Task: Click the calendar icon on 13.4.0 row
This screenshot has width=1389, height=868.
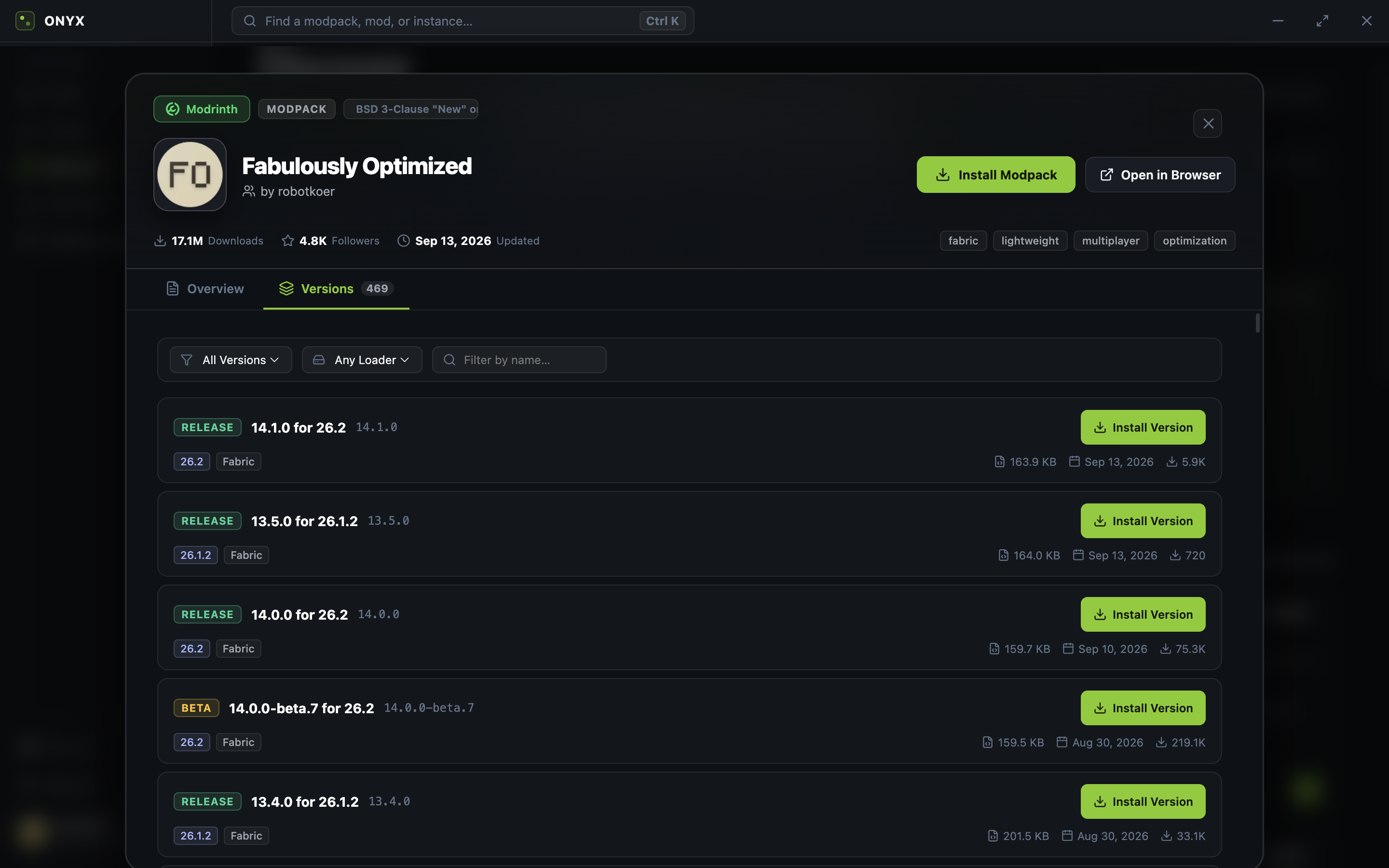Action: pyautogui.click(x=1066, y=836)
